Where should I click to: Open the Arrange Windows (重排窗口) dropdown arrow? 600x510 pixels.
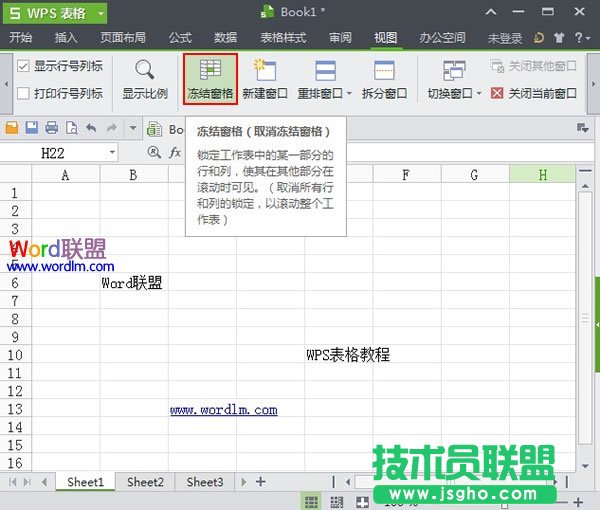[349, 93]
